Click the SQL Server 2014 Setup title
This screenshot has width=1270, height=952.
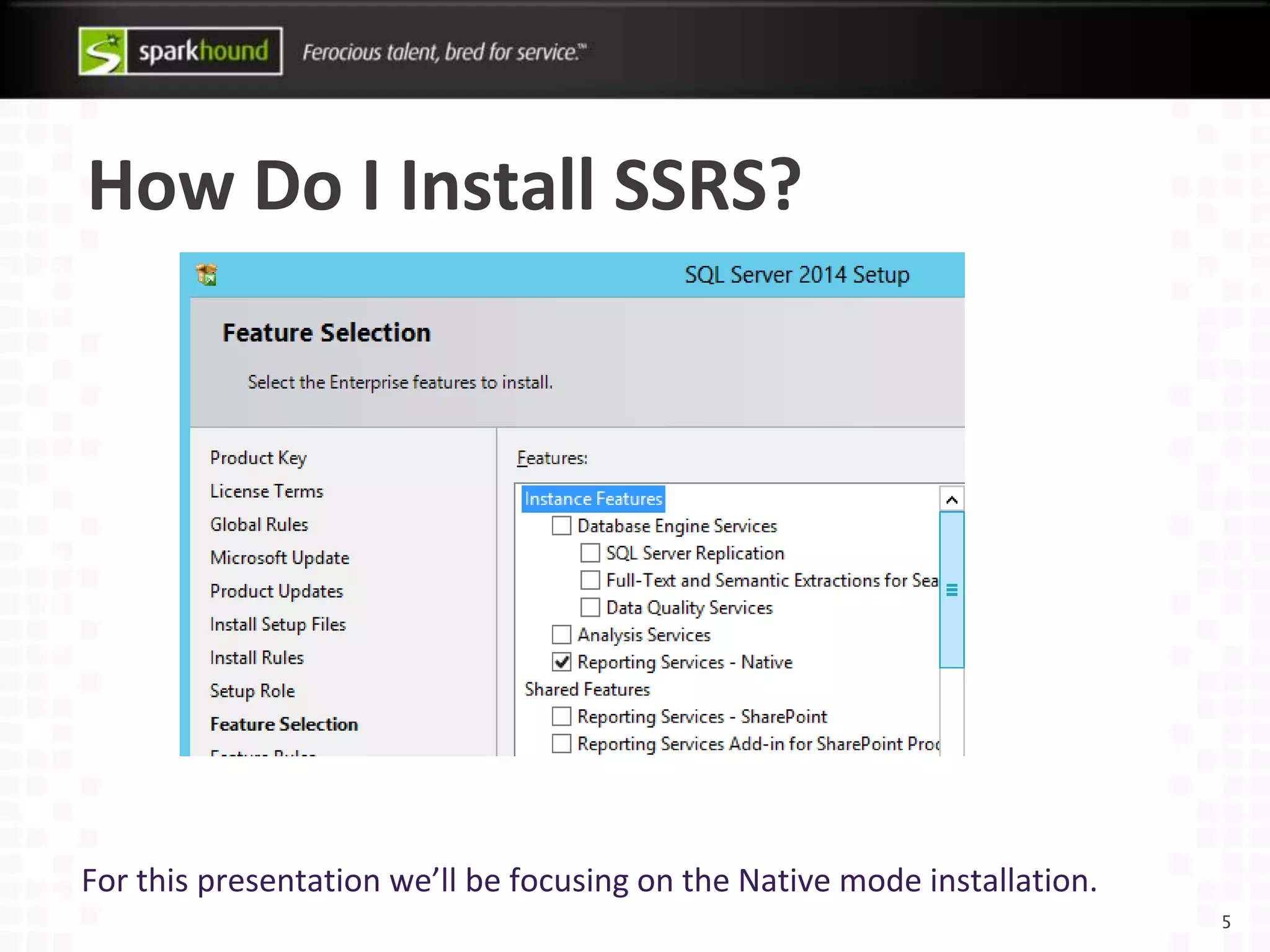pyautogui.click(x=797, y=275)
